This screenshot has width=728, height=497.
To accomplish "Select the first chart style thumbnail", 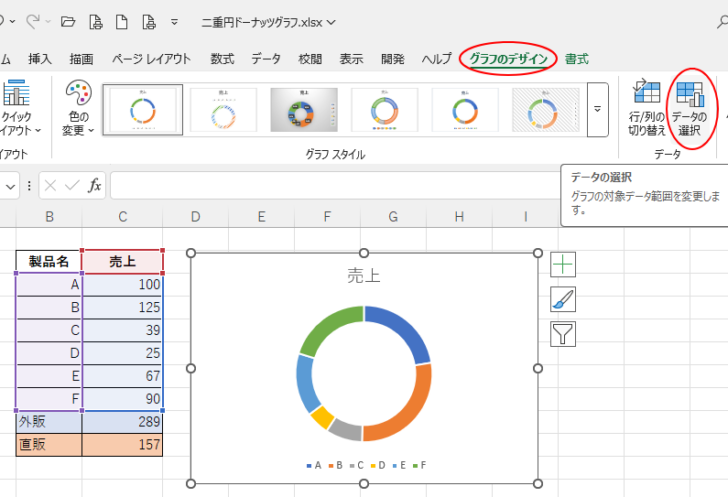I will [x=143, y=110].
